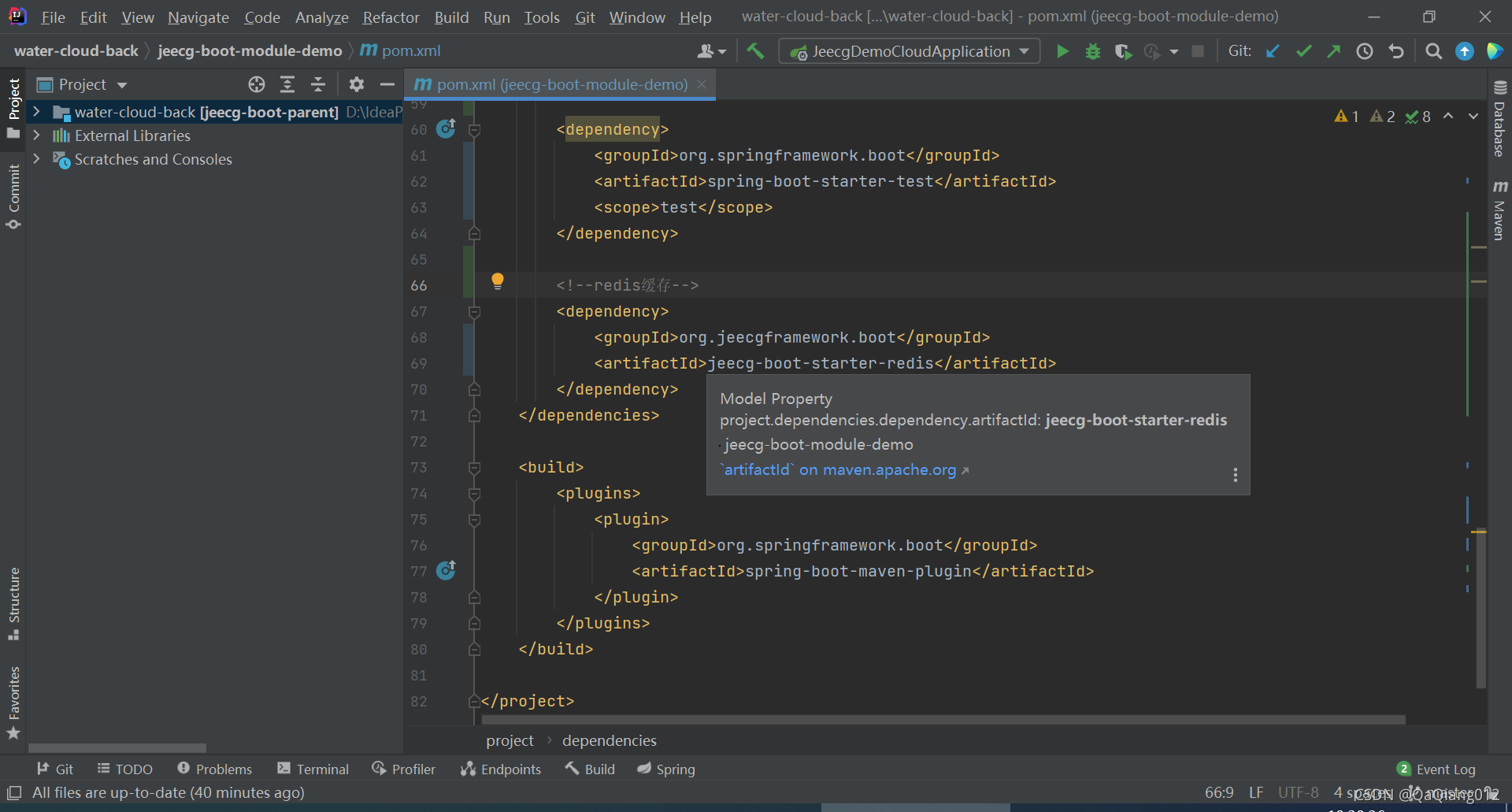This screenshot has height=812, width=1512.
Task: Commit changes with green checkmark icon
Action: pyautogui.click(x=1303, y=51)
